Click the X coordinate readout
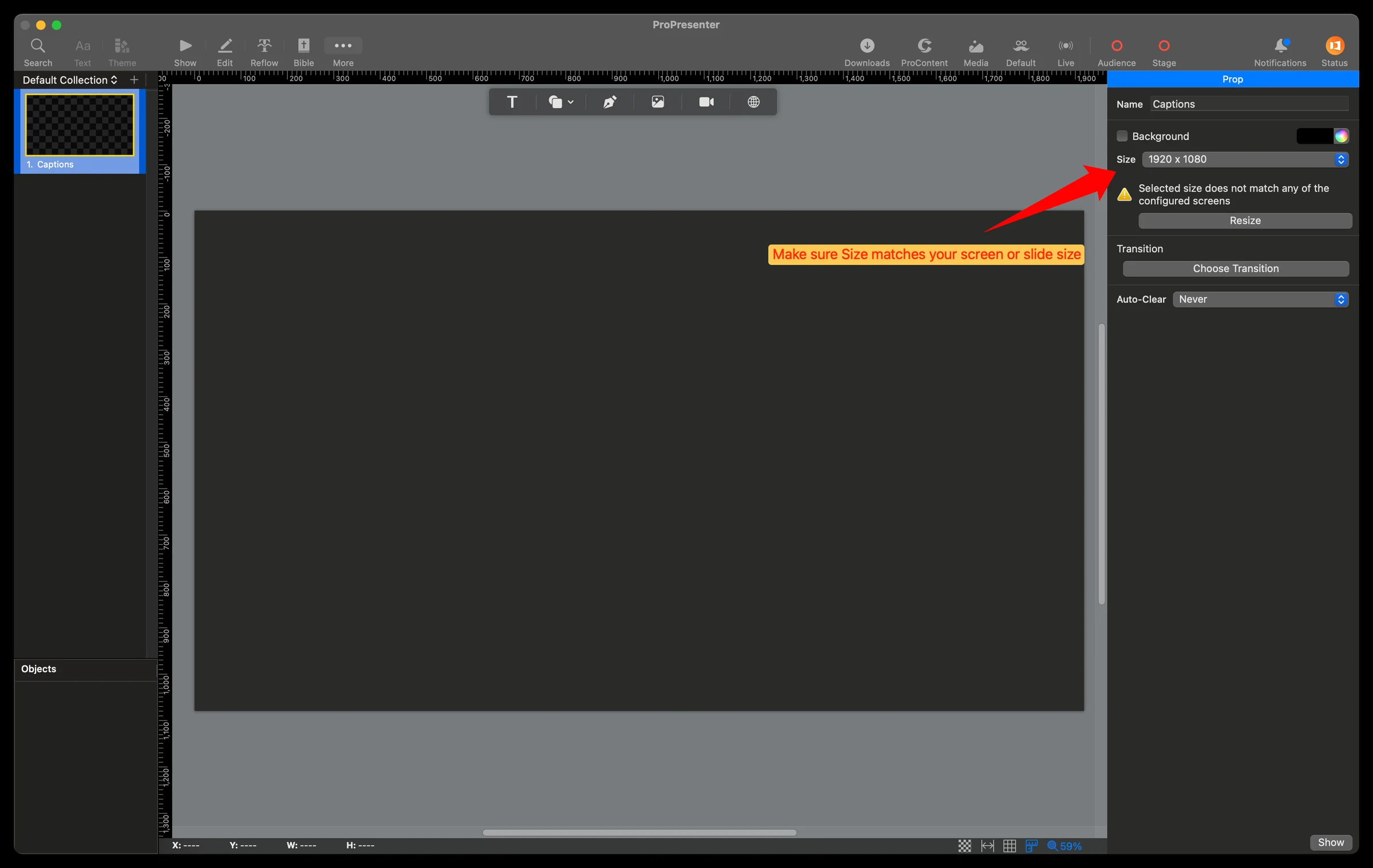 (x=185, y=846)
